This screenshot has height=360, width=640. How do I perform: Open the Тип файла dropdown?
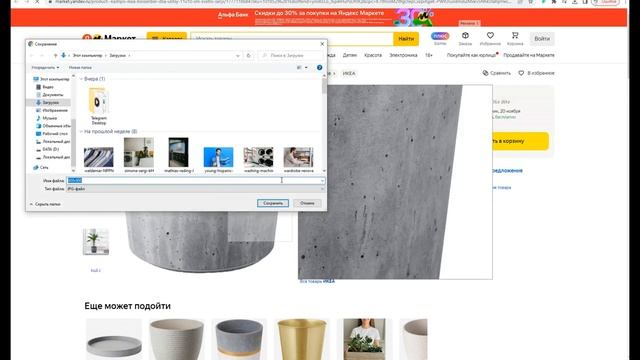tap(322, 189)
